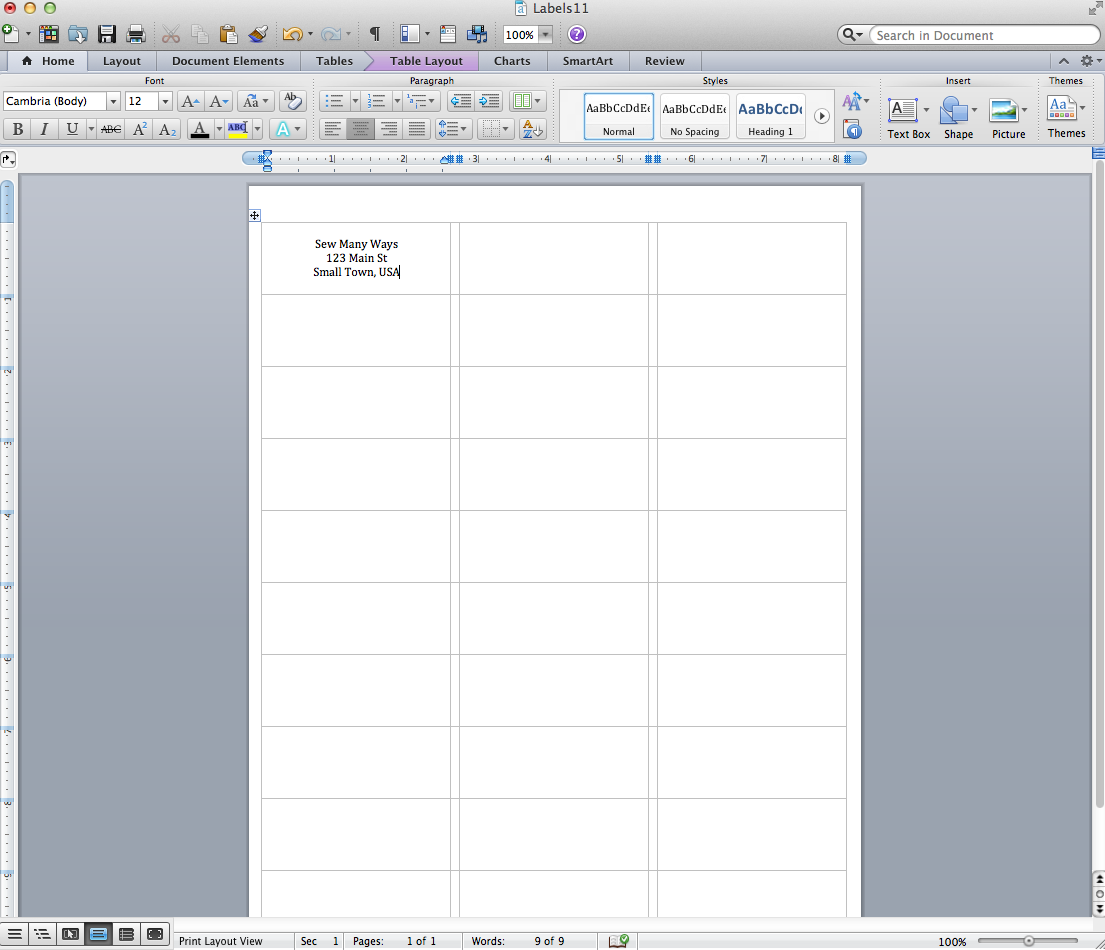This screenshot has width=1105, height=950.
Task: Expand the bullet list dropdown arrow
Action: pyautogui.click(x=355, y=101)
